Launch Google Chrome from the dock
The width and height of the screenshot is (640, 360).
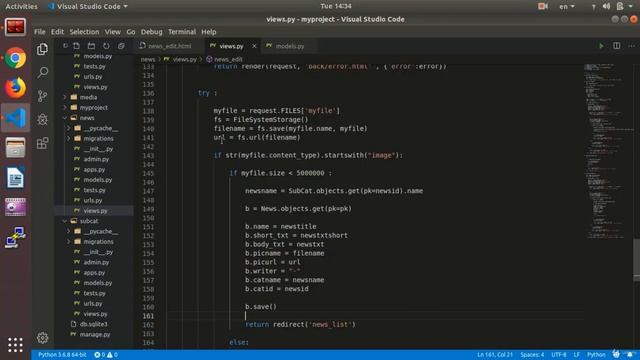coord(16,58)
